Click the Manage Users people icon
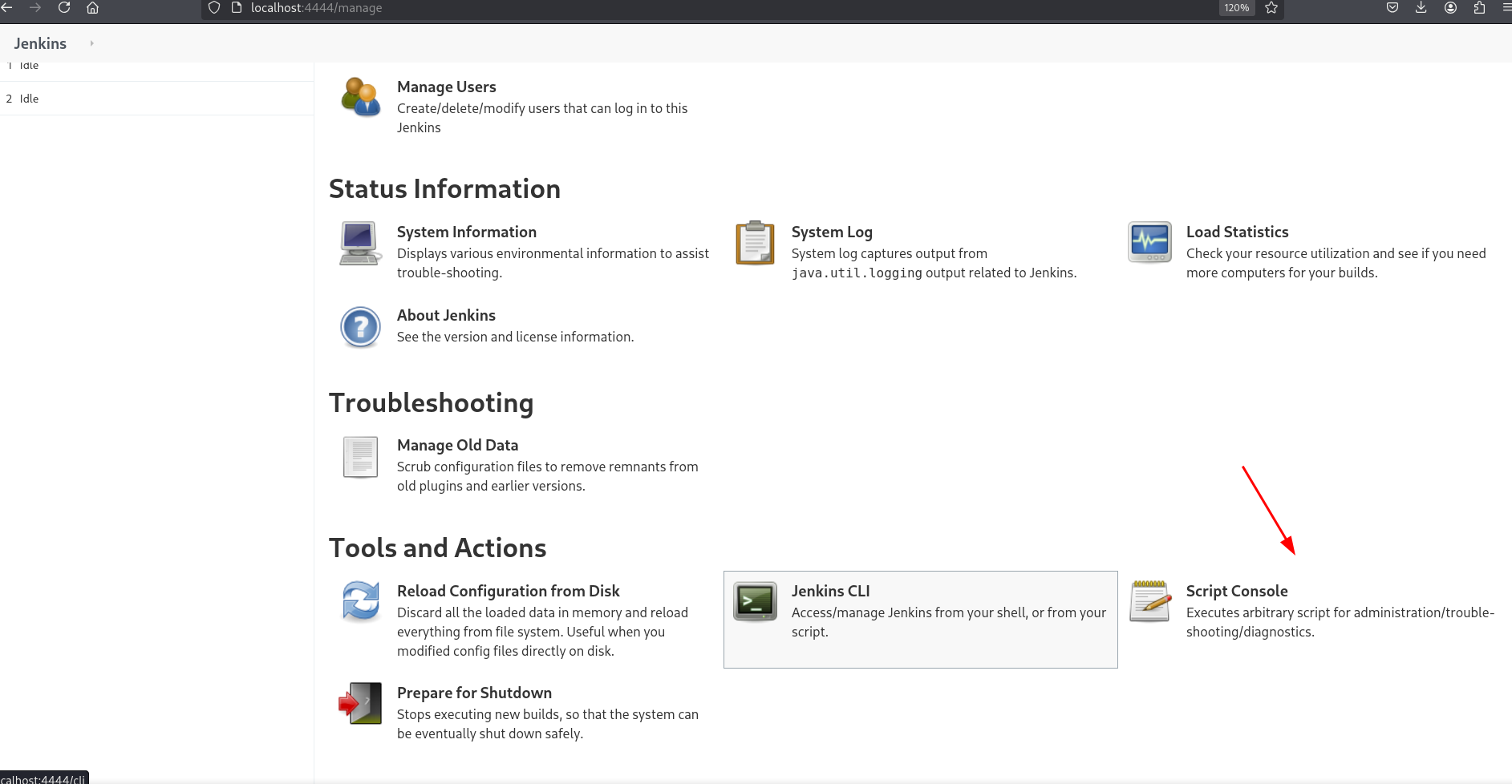This screenshot has width=1512, height=784. point(360,97)
